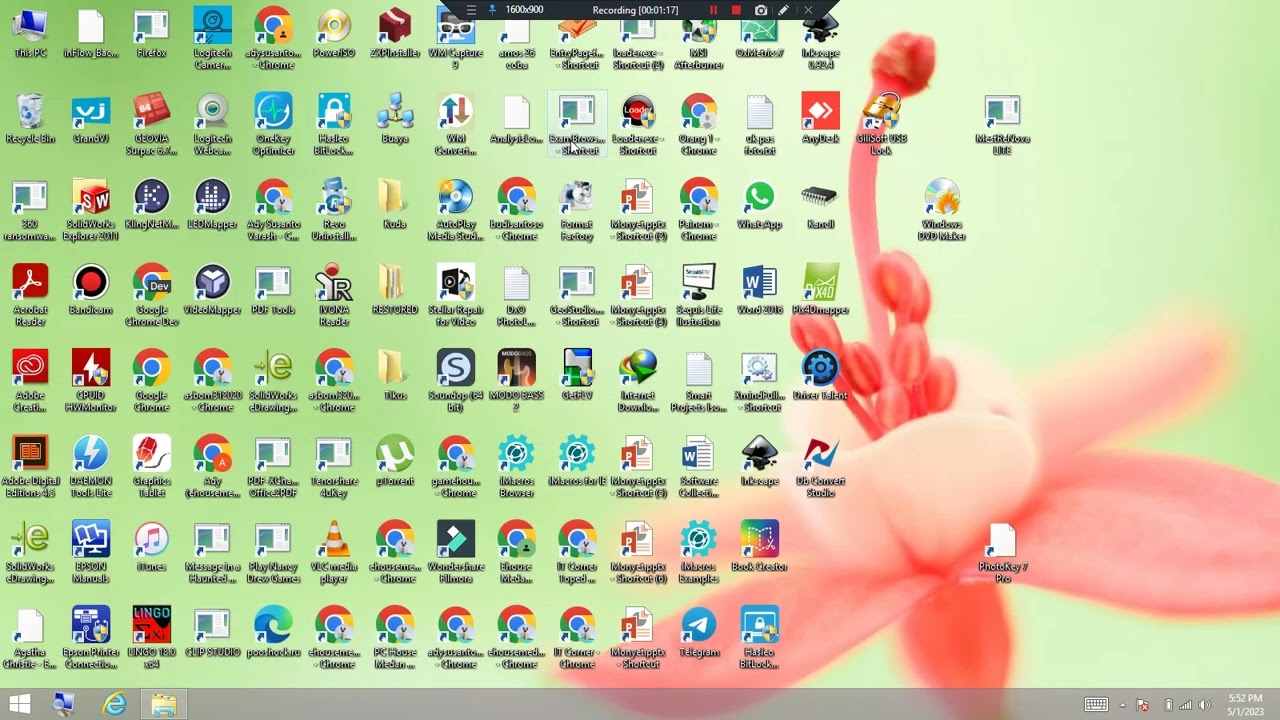Open Internet Explorer from the taskbar
Screen dimensions: 1280x720
coord(115,705)
